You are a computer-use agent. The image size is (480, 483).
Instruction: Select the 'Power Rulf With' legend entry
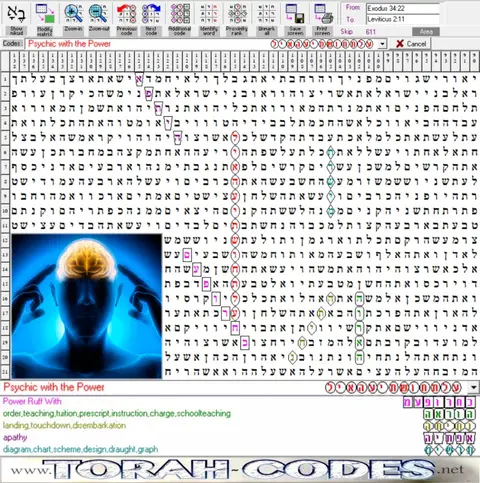coord(32,401)
